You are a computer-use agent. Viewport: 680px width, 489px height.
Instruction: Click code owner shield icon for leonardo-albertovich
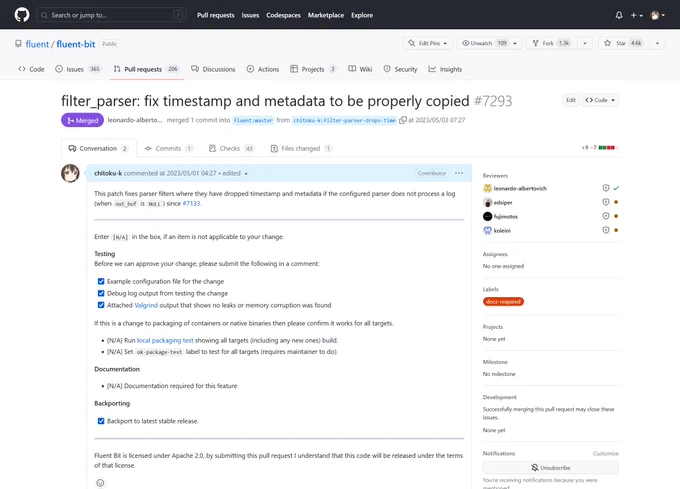[x=606, y=188]
